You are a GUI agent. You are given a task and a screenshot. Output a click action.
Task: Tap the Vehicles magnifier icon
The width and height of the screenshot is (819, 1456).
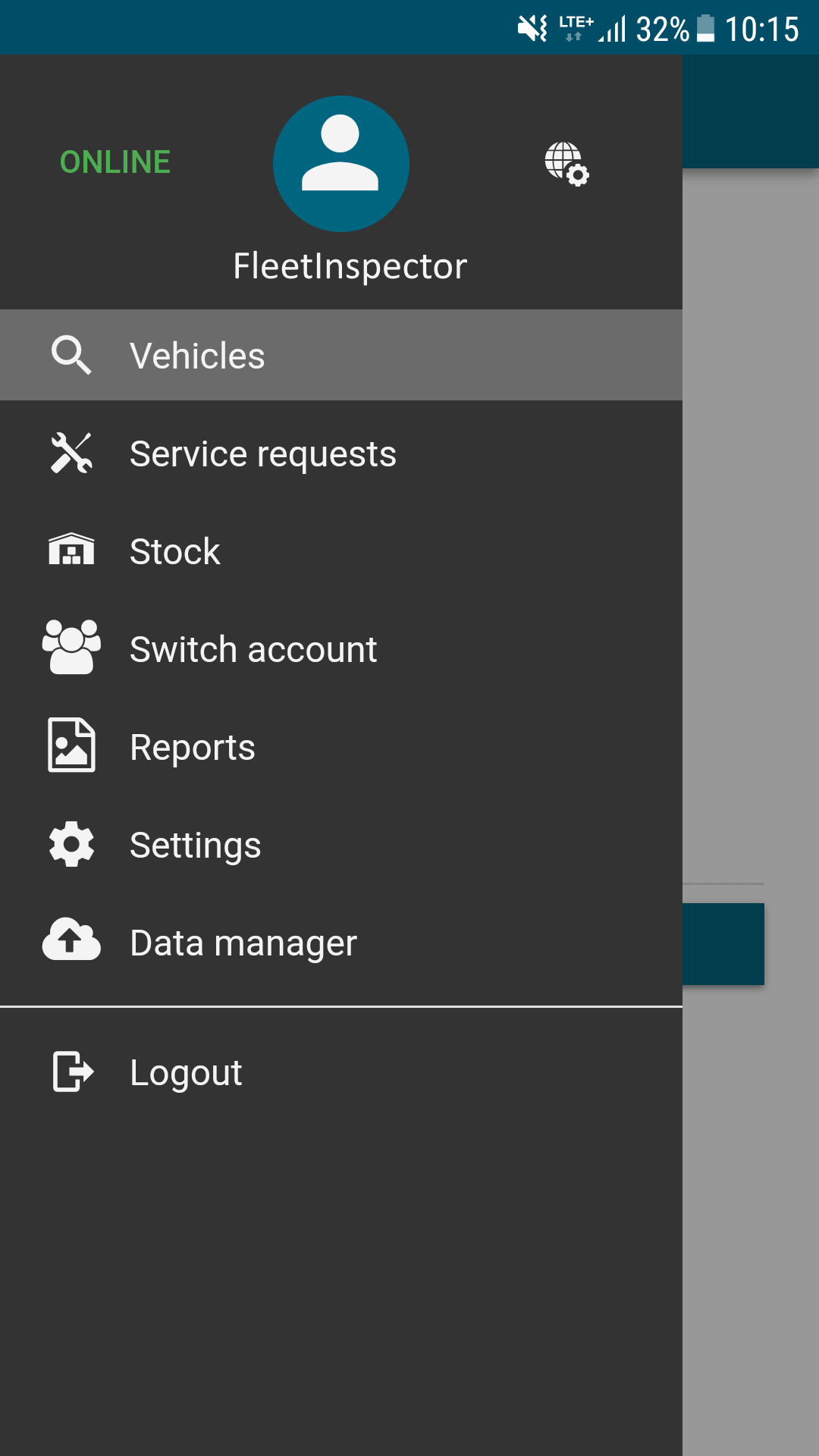(x=71, y=355)
